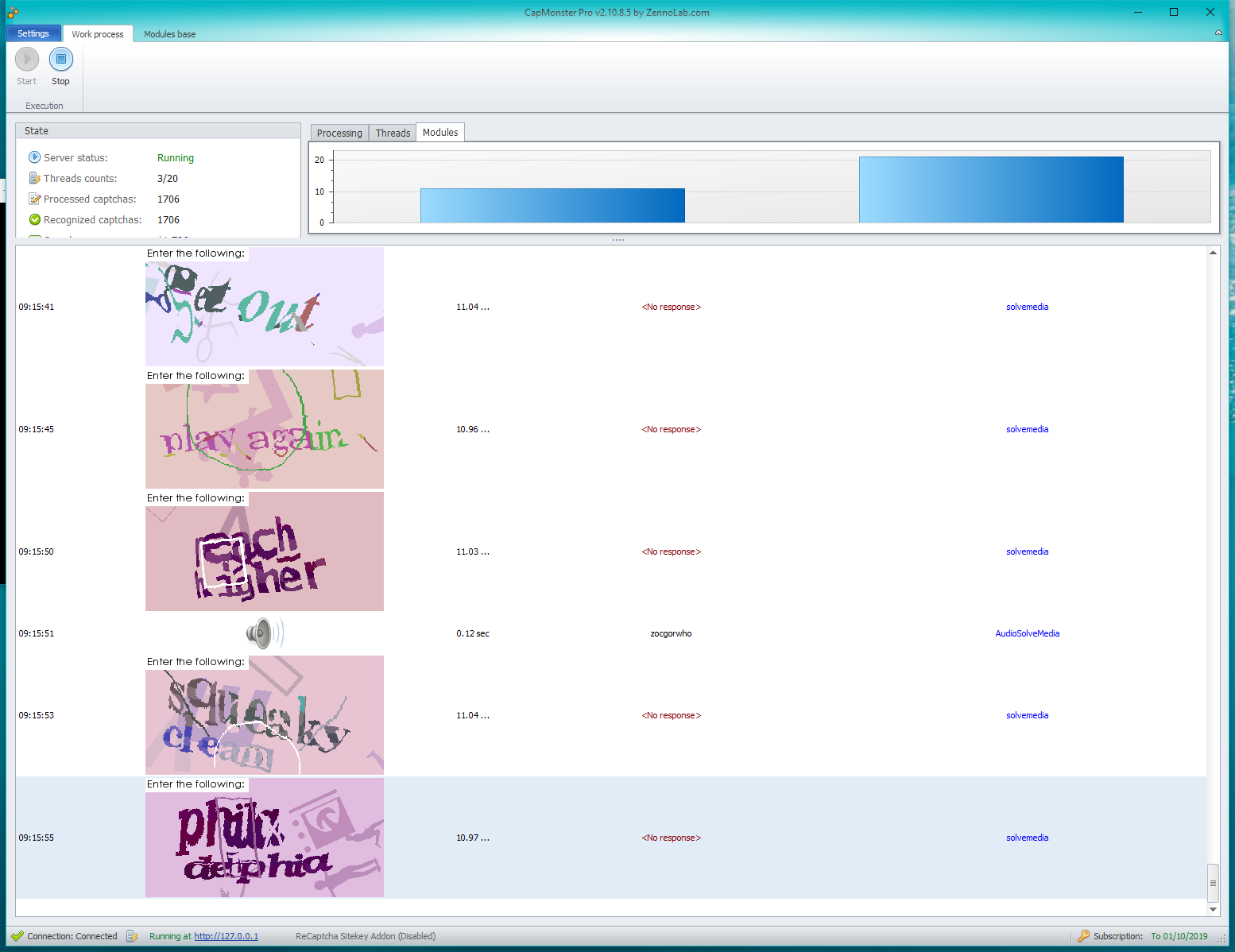Open the http://127.0.0.1 link

tap(226, 936)
